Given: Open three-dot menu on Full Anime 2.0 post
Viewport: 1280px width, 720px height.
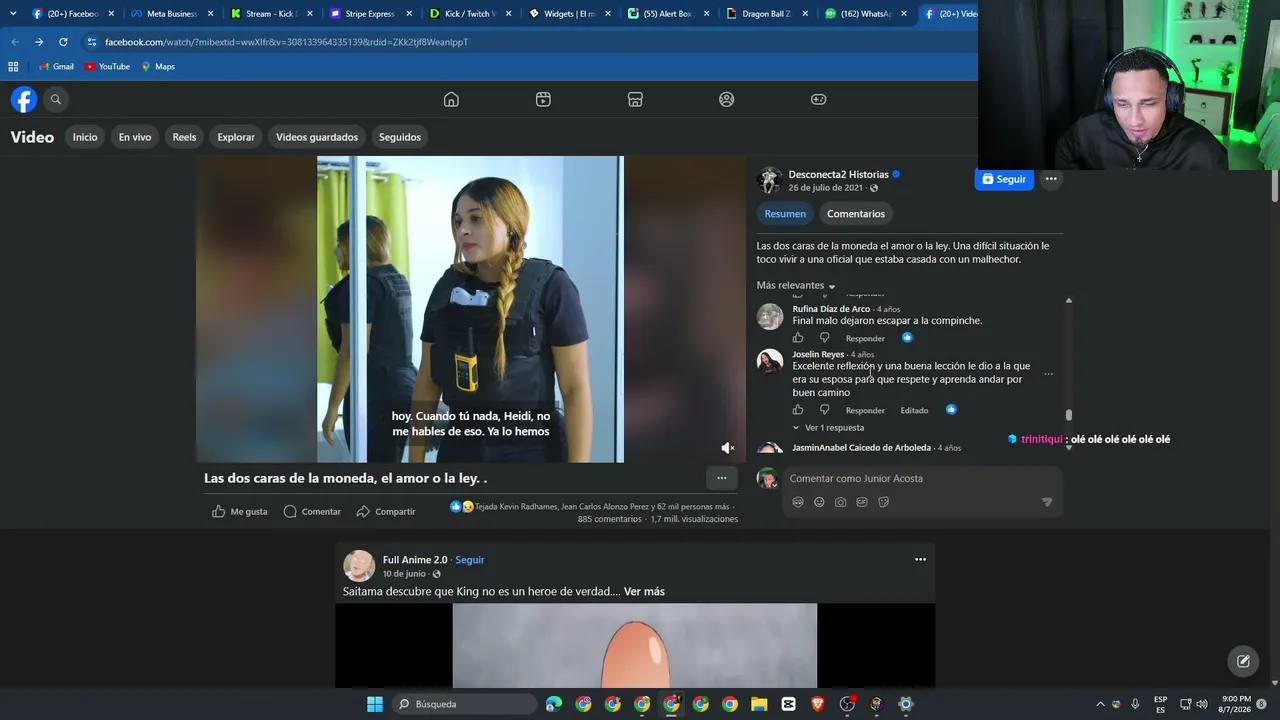Looking at the screenshot, I should coord(920,560).
